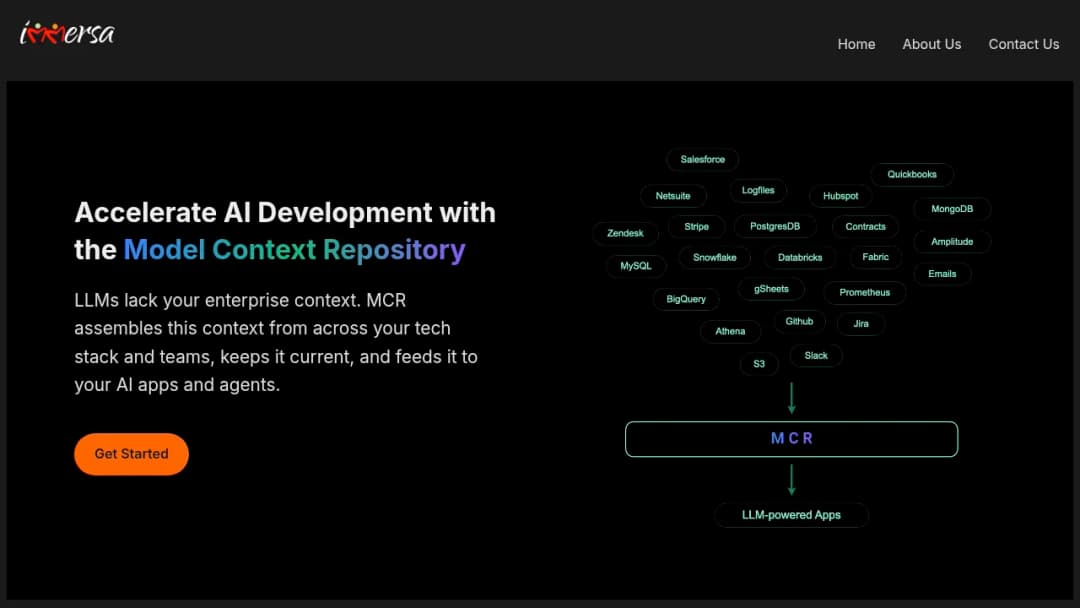Screen dimensions: 1080x608
Task: Select the Emails tag
Action: pyautogui.click(x=942, y=274)
